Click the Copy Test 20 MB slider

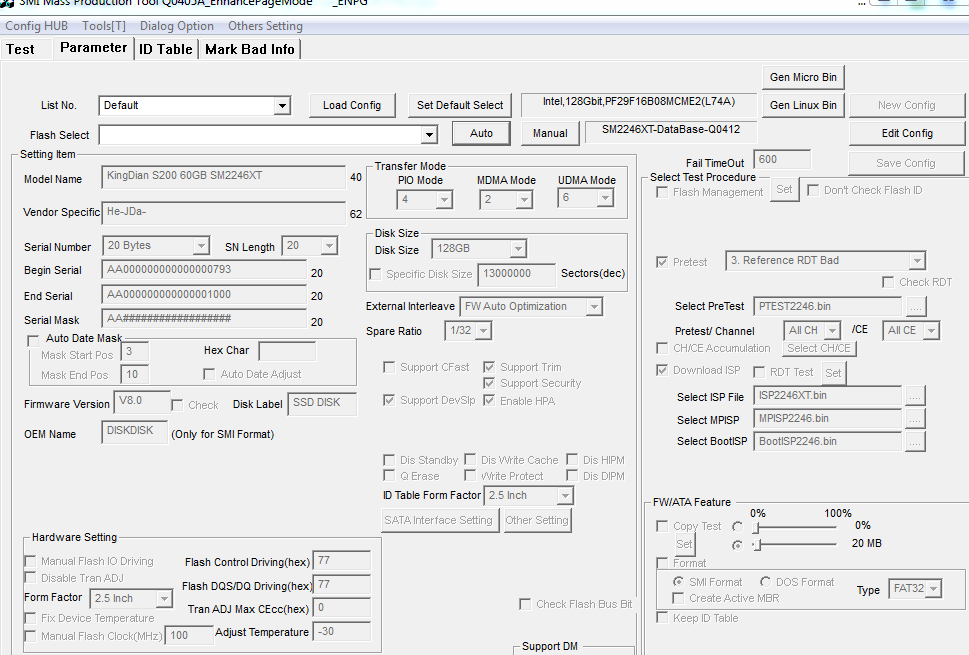pyautogui.click(x=795, y=544)
